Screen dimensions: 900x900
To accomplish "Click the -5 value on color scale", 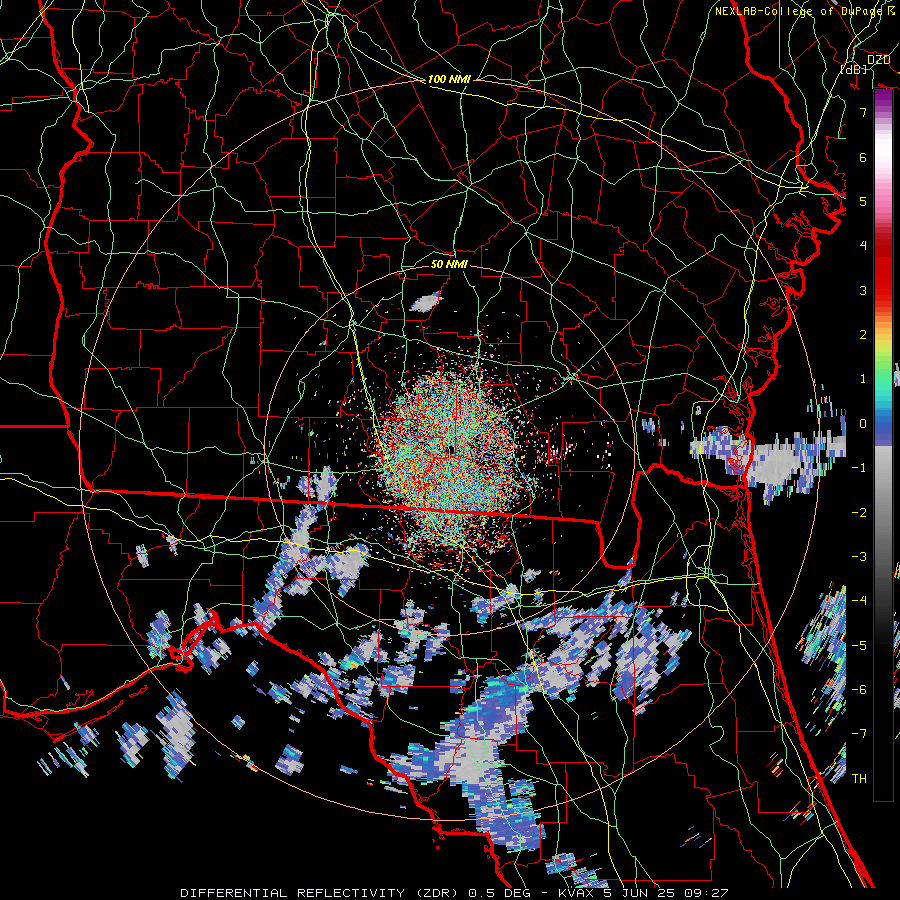I will [859, 645].
